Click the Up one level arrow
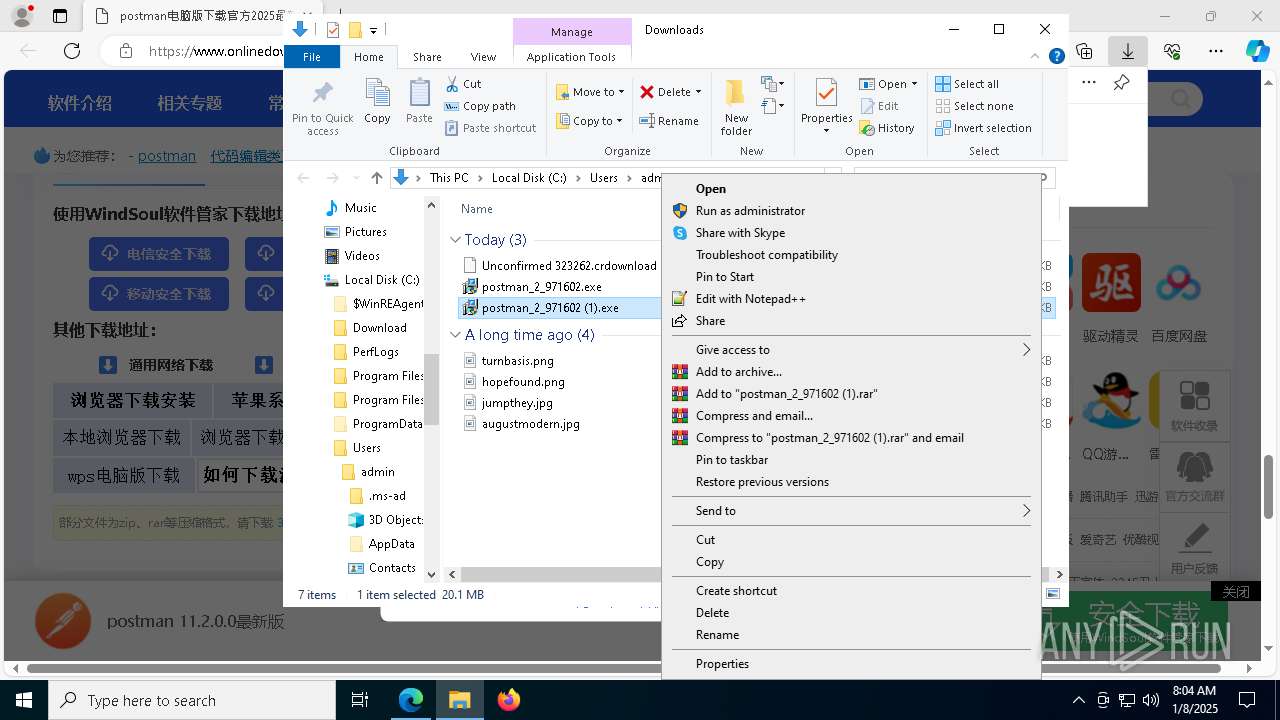Viewport: 1280px width, 720px height. (376, 178)
